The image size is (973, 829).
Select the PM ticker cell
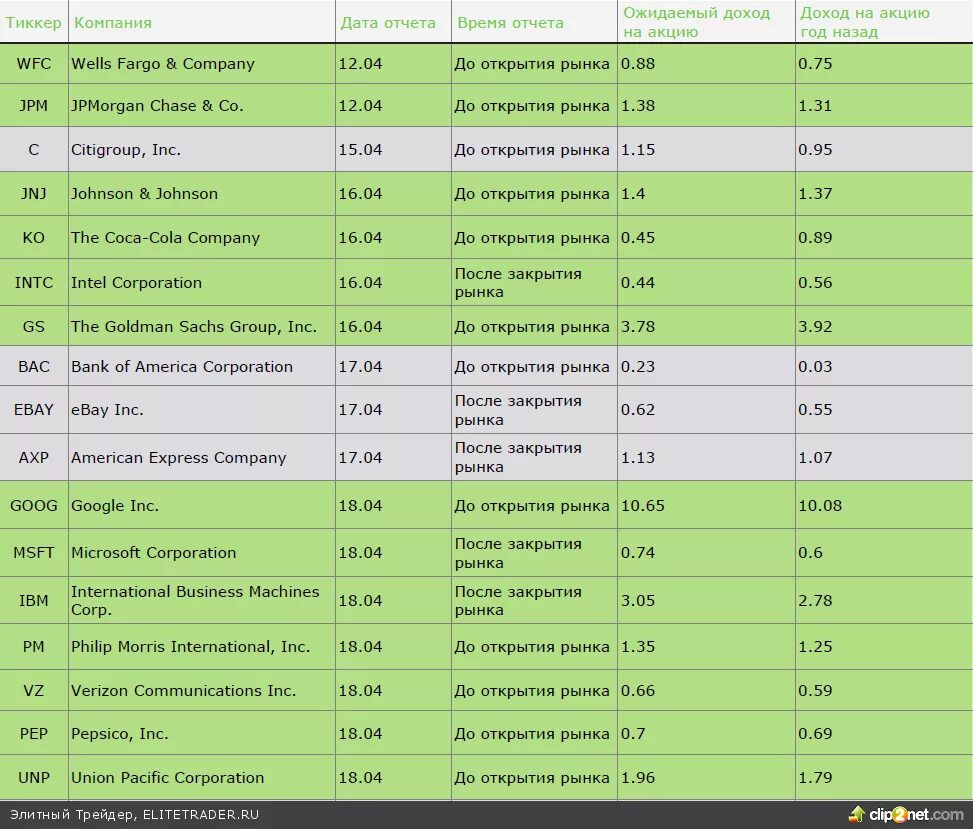tap(34, 647)
